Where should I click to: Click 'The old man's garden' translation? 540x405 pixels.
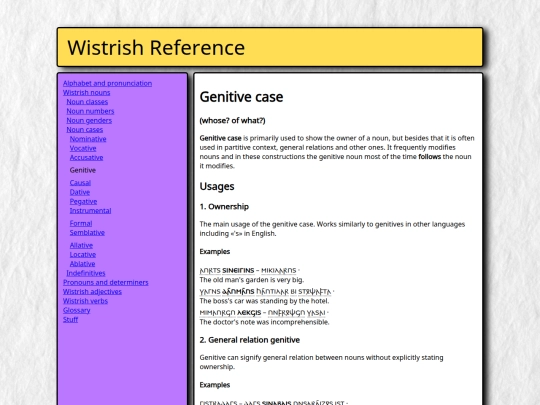click(x=252, y=280)
